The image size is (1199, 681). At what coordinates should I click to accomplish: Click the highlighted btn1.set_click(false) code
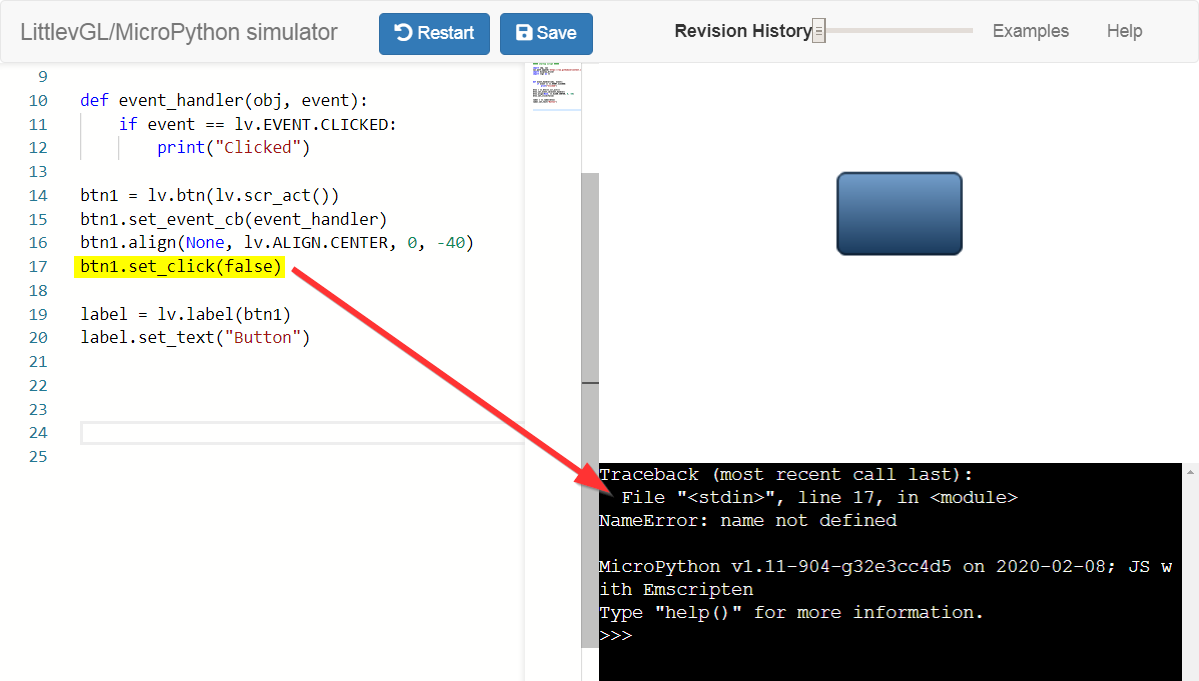point(181,267)
